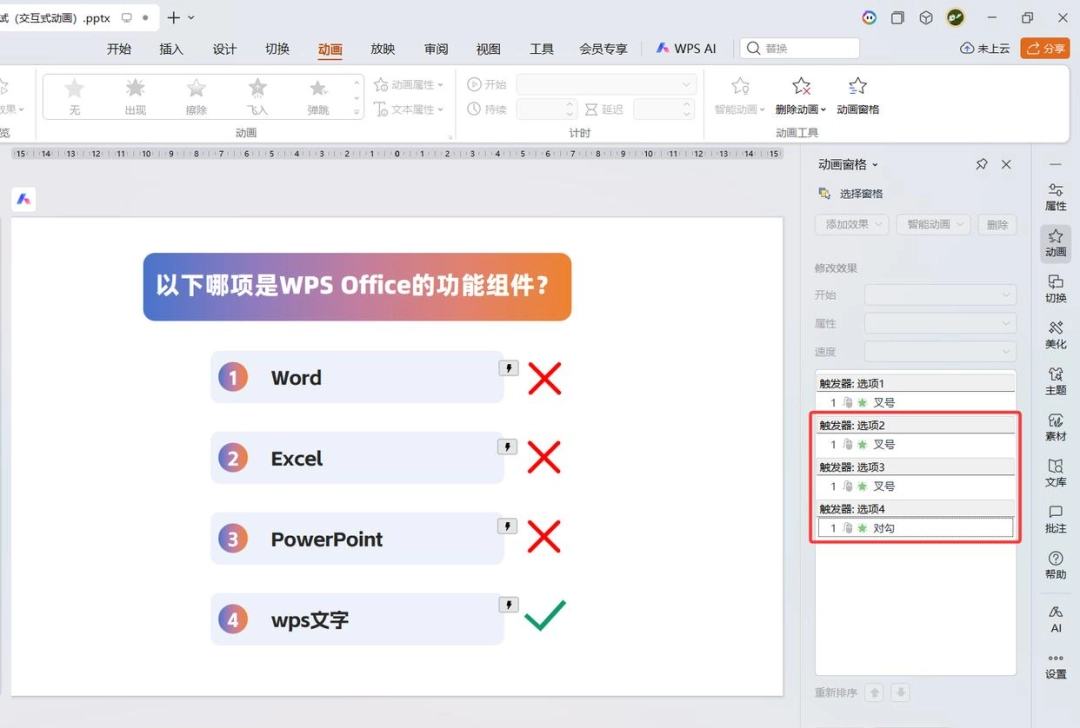This screenshot has height=728, width=1080.
Task: Open the 动画属性 dropdown
Action: [x=408, y=85]
